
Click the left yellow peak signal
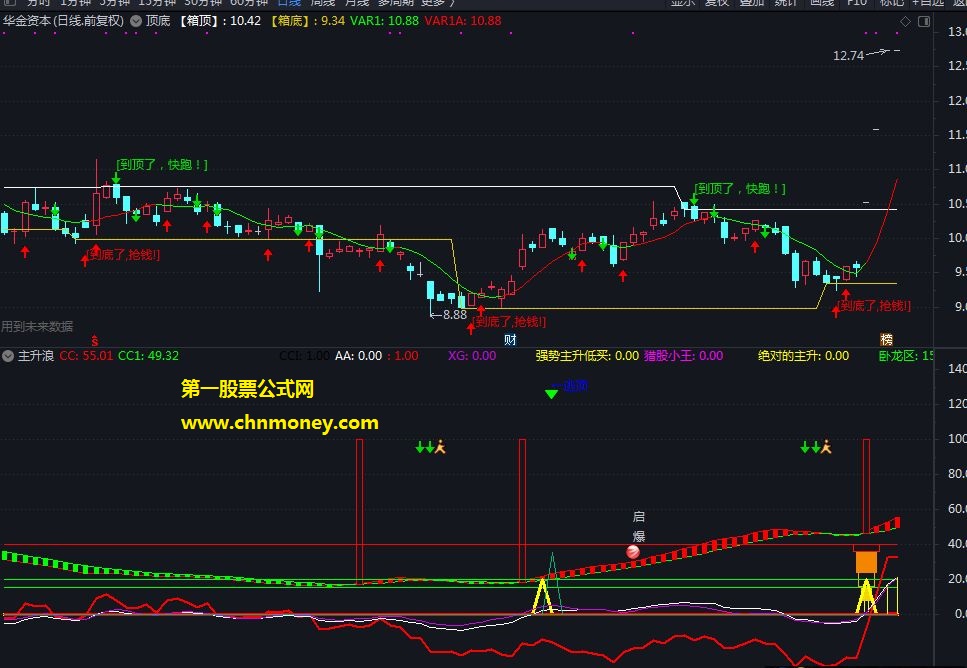point(542,596)
